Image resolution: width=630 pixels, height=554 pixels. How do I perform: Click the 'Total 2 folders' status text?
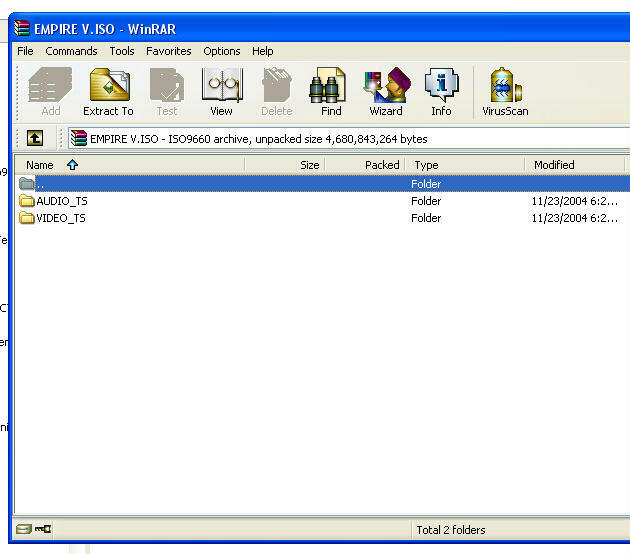(451, 530)
